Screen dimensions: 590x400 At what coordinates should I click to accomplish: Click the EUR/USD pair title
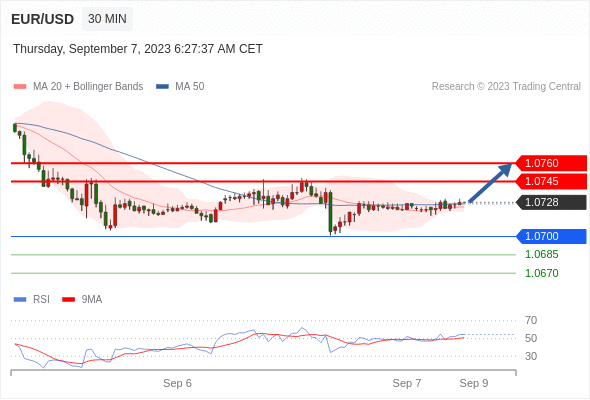43,19
